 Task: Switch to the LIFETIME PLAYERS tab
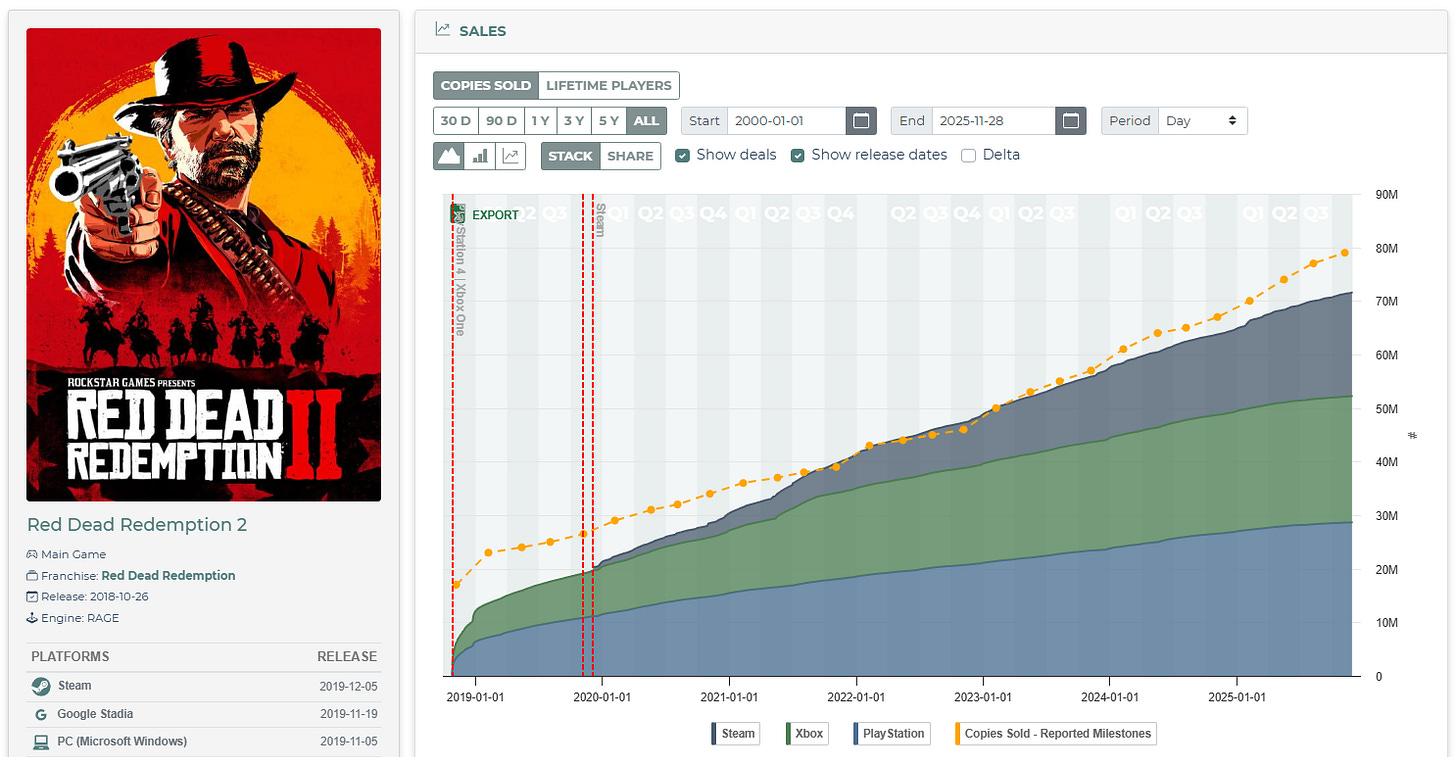[x=609, y=86]
